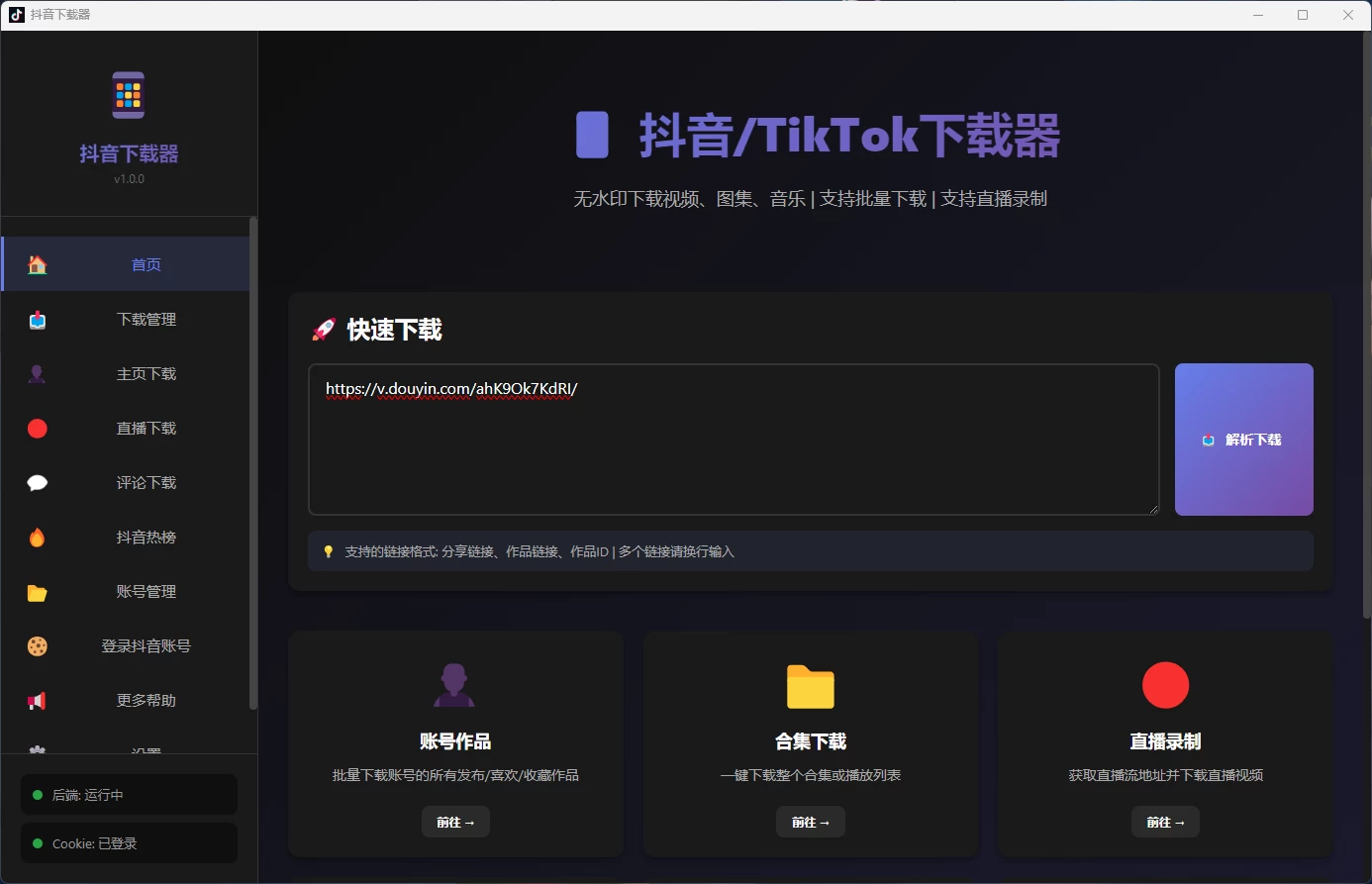Switch to 抖音热榜 page

[126, 537]
